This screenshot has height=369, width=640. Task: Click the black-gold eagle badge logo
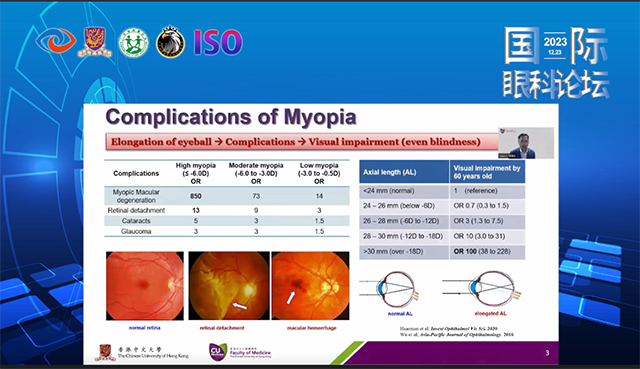(x=171, y=42)
